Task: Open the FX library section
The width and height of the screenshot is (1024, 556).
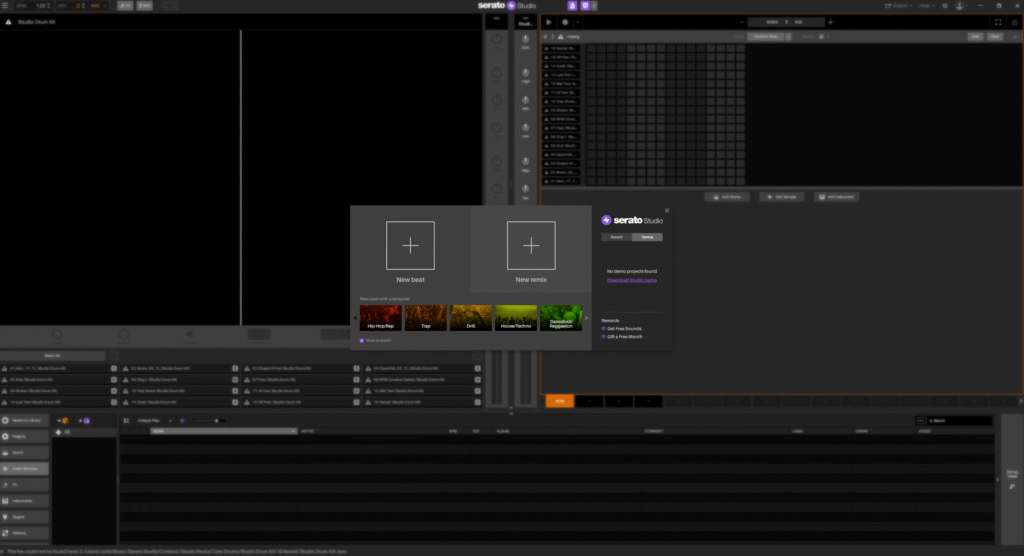Action: tap(24, 485)
